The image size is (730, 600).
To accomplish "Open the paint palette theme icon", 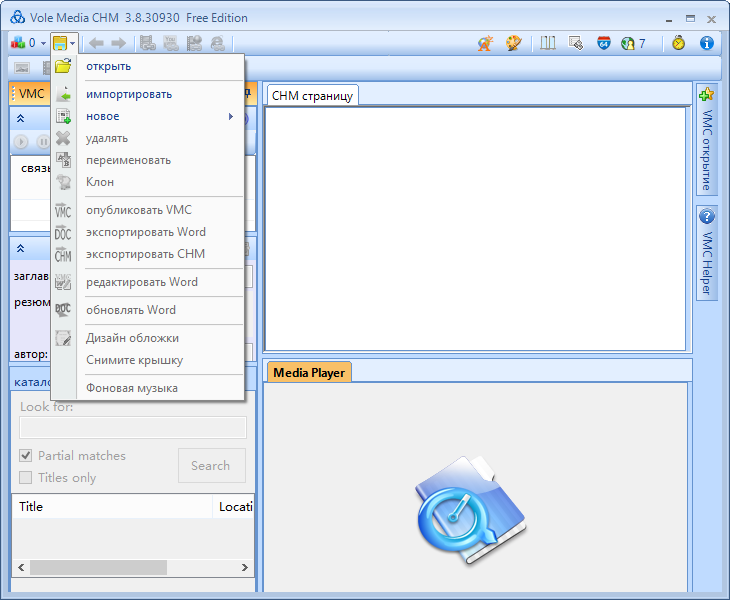I will (514, 43).
